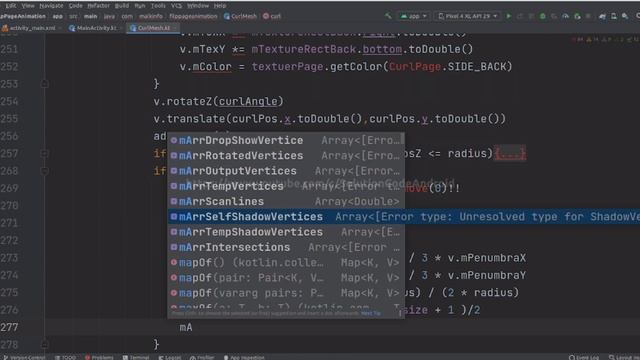Image resolution: width=640 pixels, height=360 pixels.
Task: Open the VCS menu
Action: [176, 6]
